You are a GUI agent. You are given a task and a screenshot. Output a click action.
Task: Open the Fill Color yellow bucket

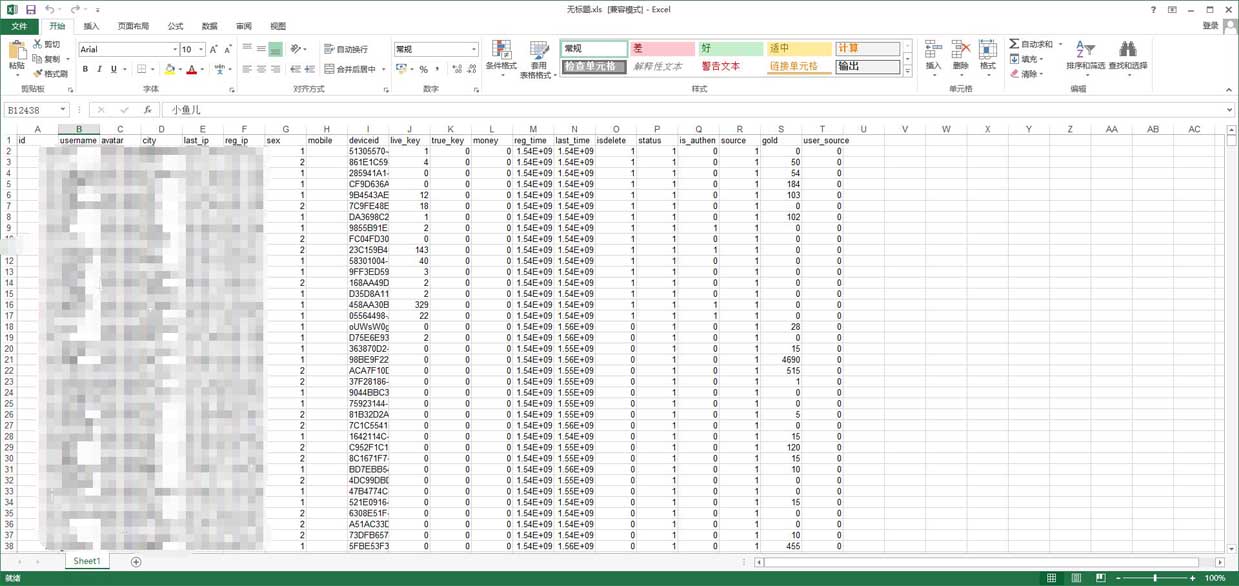tap(169, 69)
